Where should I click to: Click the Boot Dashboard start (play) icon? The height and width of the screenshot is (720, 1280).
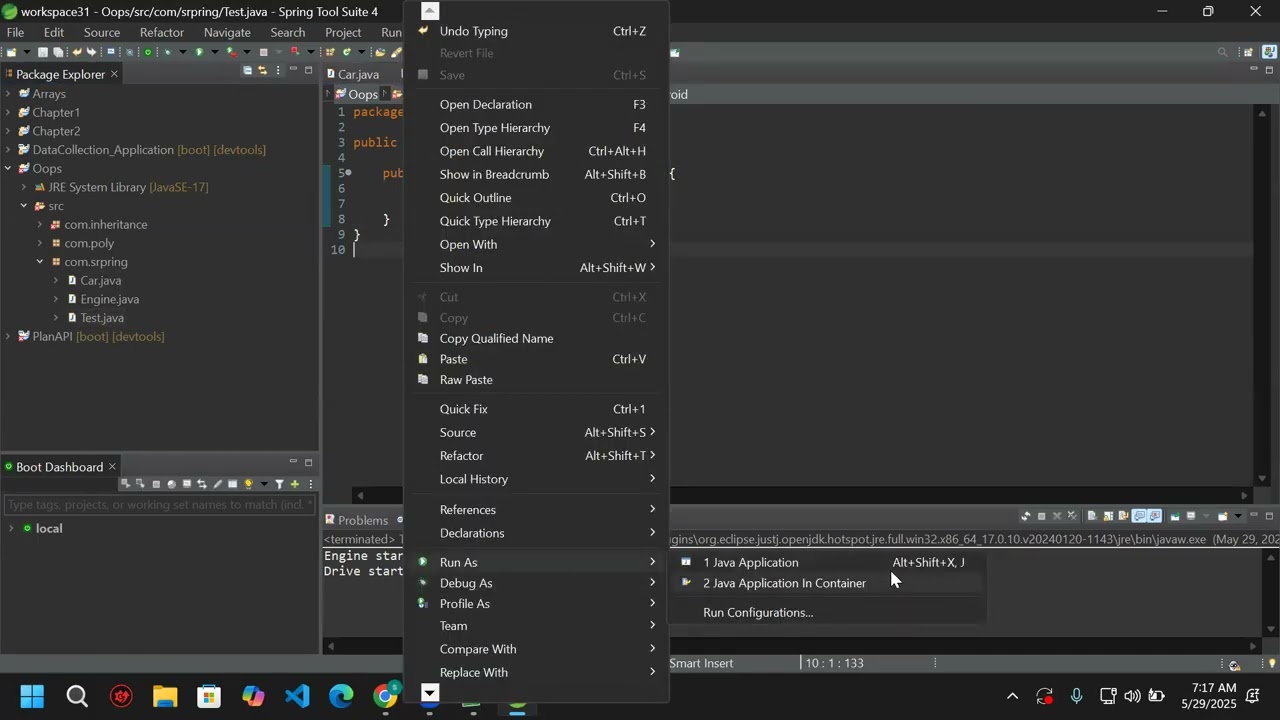coord(126,484)
